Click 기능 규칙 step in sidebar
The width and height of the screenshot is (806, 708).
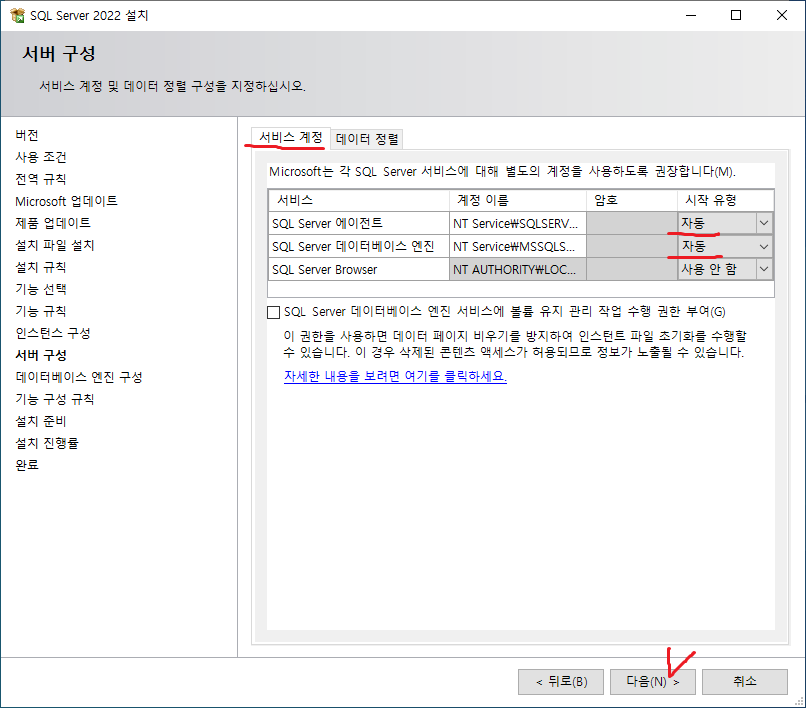coord(41,311)
